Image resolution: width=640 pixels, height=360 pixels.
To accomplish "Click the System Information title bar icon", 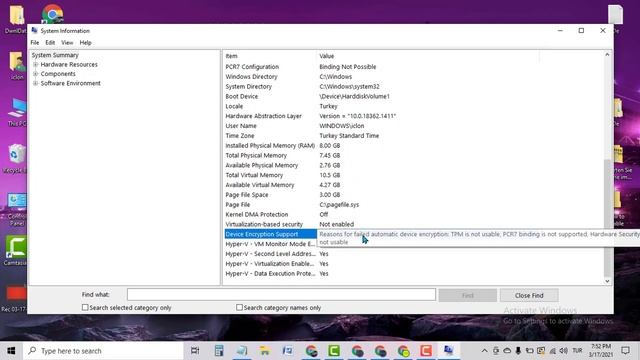I will coord(34,31).
